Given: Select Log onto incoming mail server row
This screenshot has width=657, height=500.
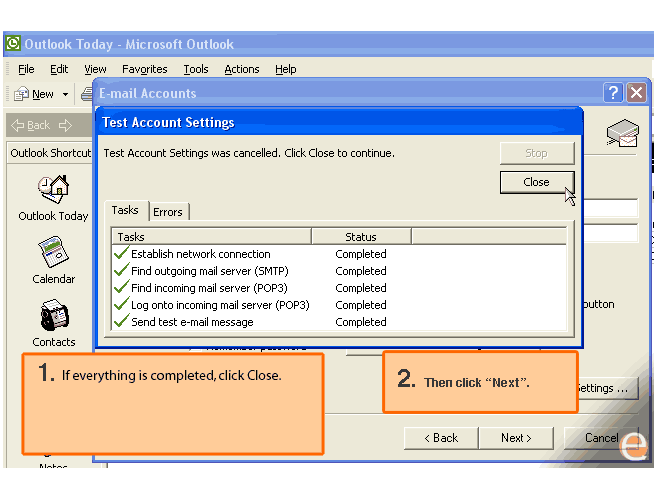Looking at the screenshot, I should click(339, 305).
